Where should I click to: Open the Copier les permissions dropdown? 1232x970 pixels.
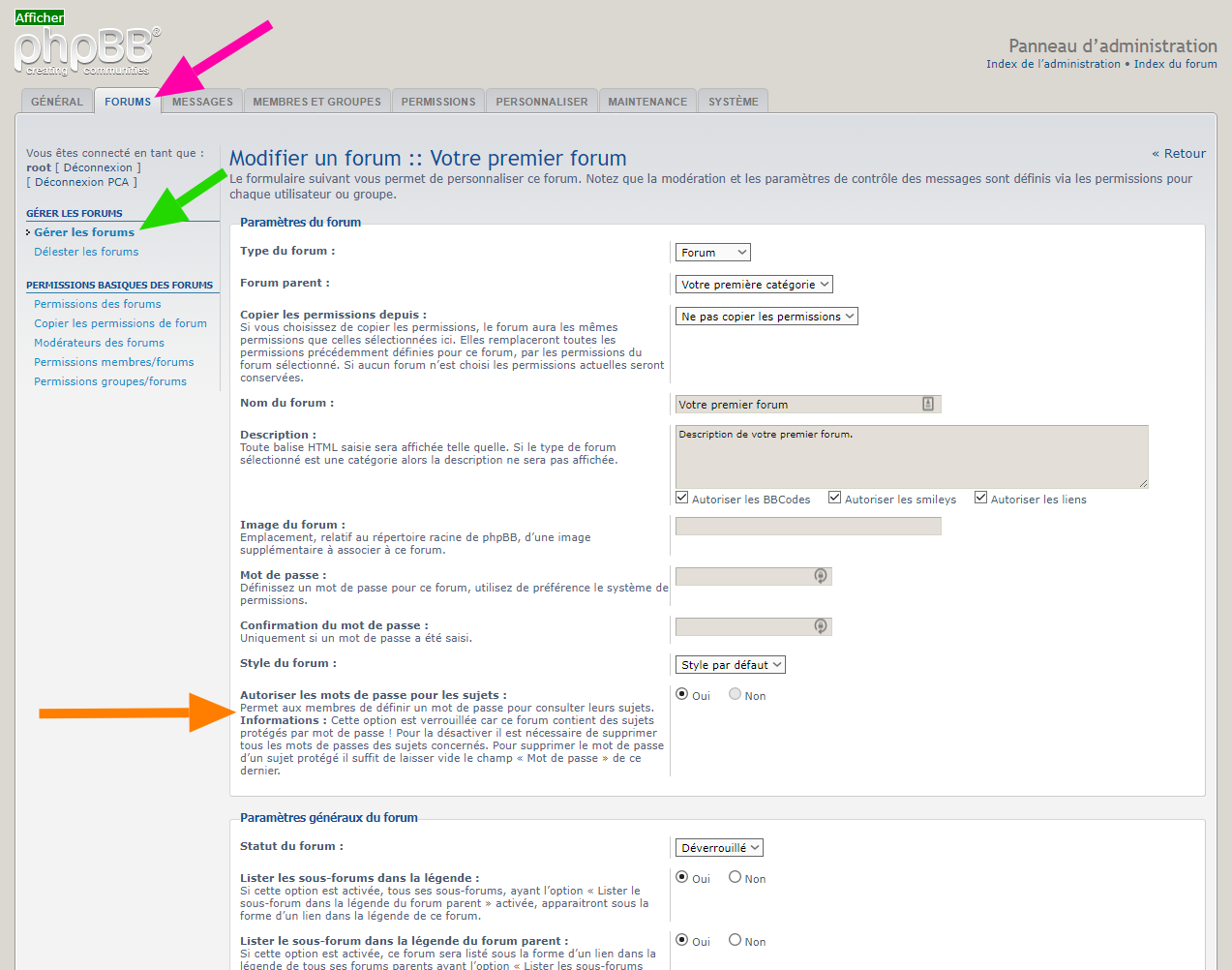[766, 317]
